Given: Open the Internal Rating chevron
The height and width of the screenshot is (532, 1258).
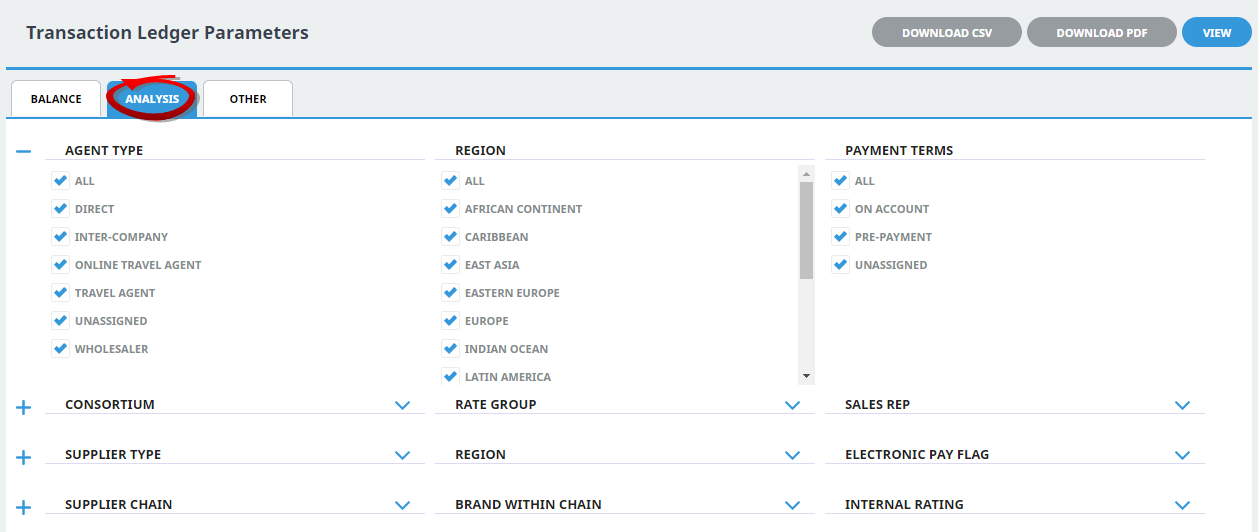Looking at the screenshot, I should (x=1183, y=505).
